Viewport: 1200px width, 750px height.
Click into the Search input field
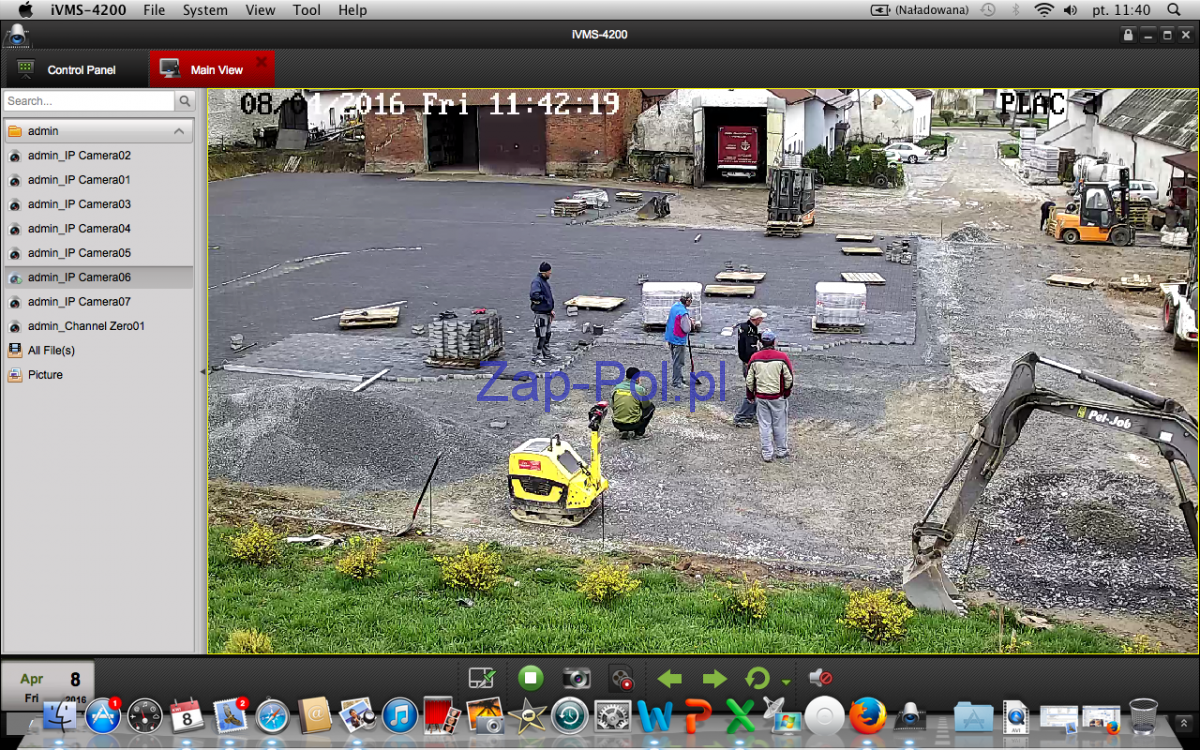point(88,101)
